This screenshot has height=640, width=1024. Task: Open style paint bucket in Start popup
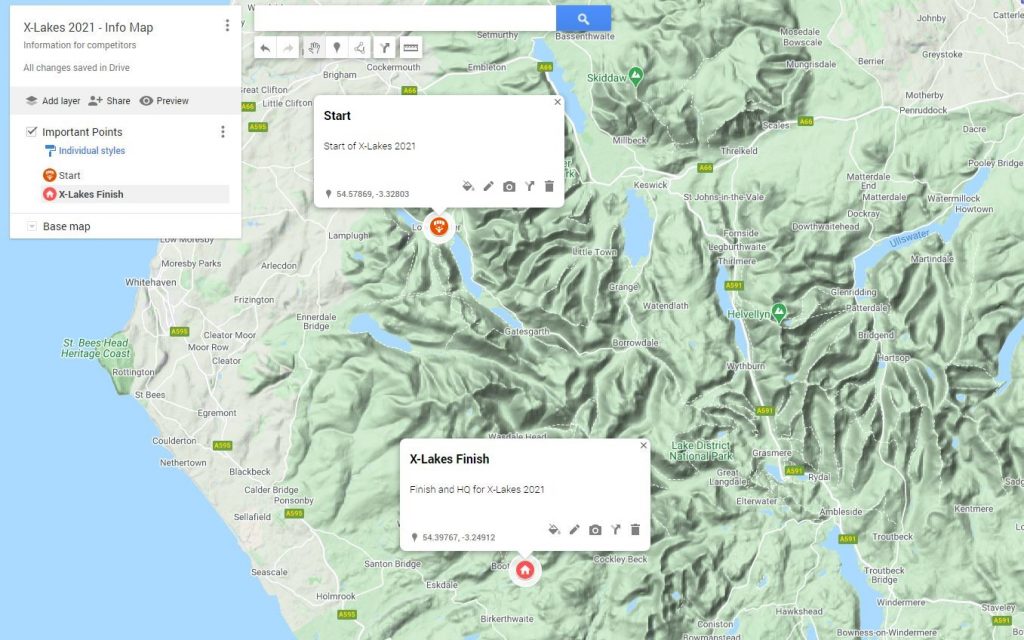pos(468,186)
